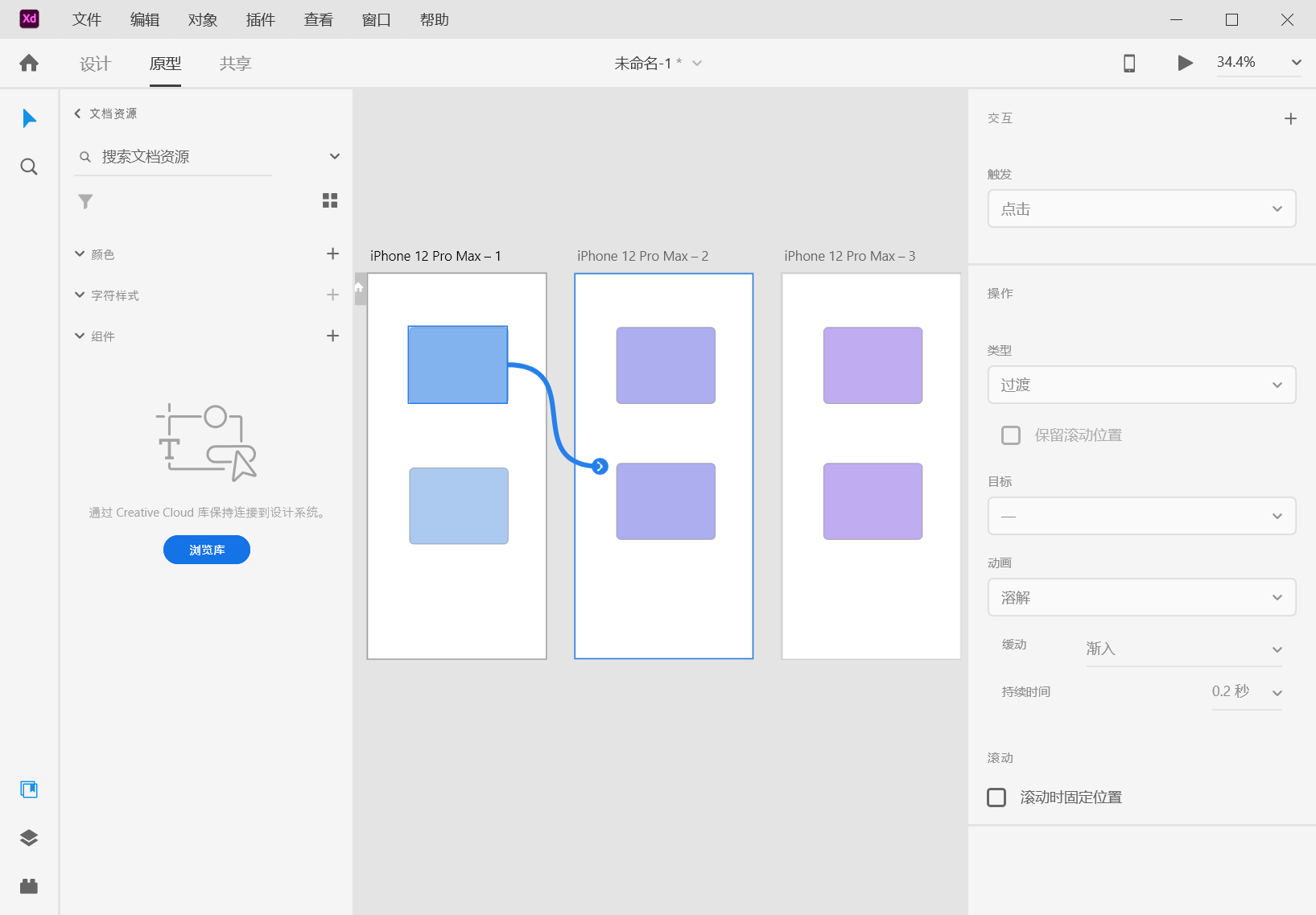This screenshot has height=915, width=1316.
Task: Open the 插件 menu
Action: click(261, 19)
